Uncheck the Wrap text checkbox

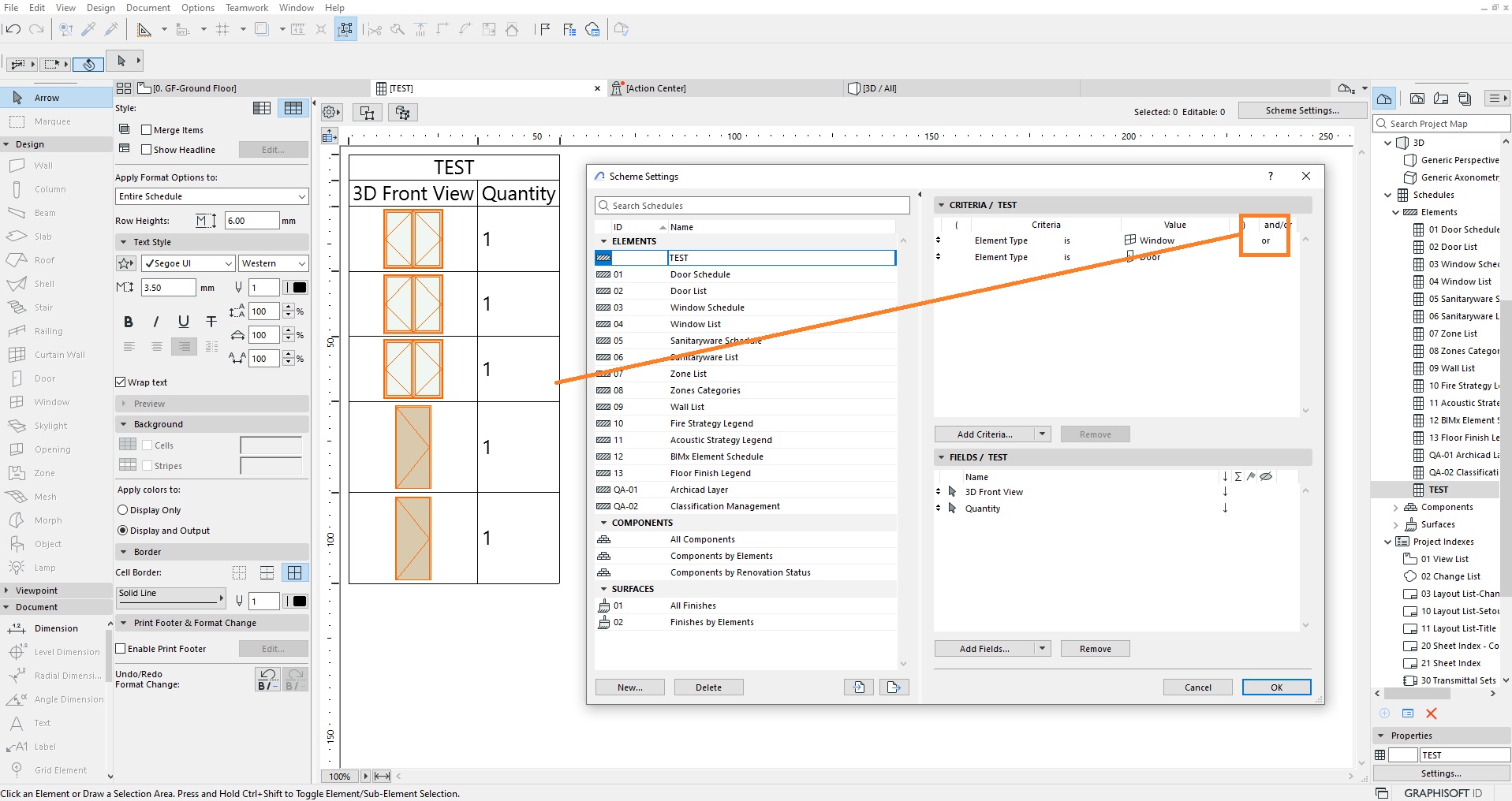(121, 382)
